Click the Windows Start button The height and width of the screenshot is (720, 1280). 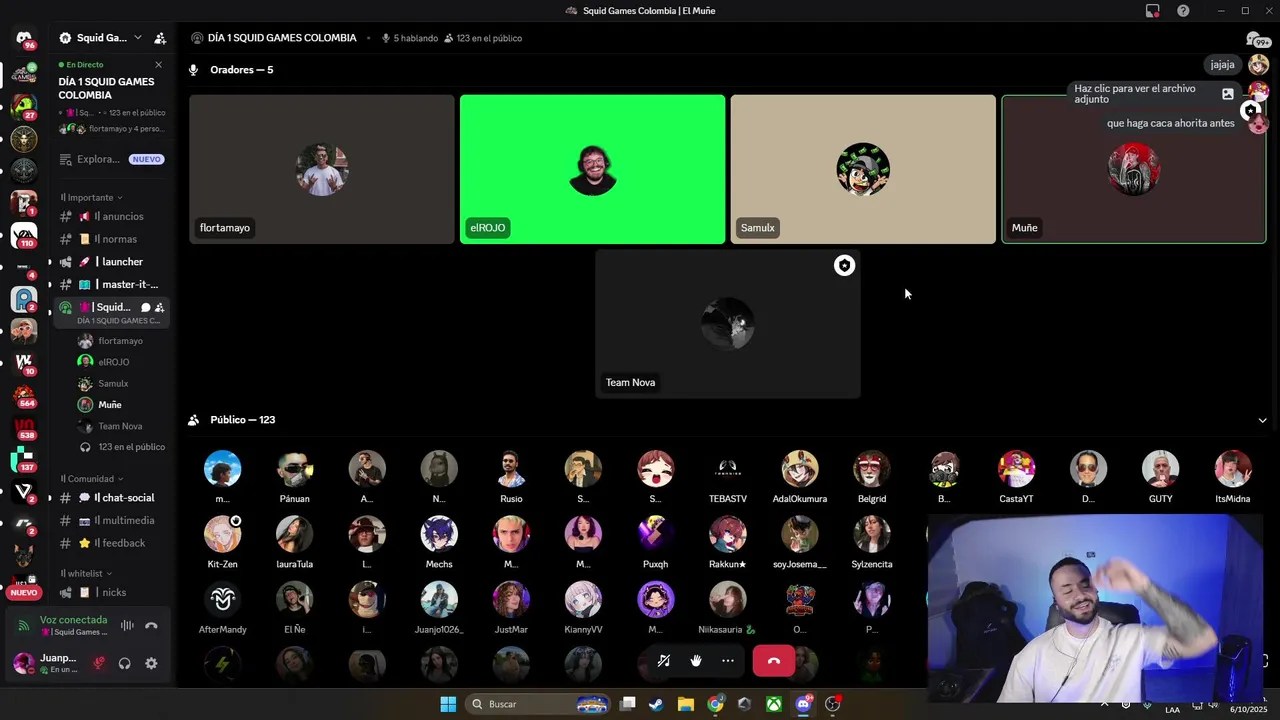[448, 704]
